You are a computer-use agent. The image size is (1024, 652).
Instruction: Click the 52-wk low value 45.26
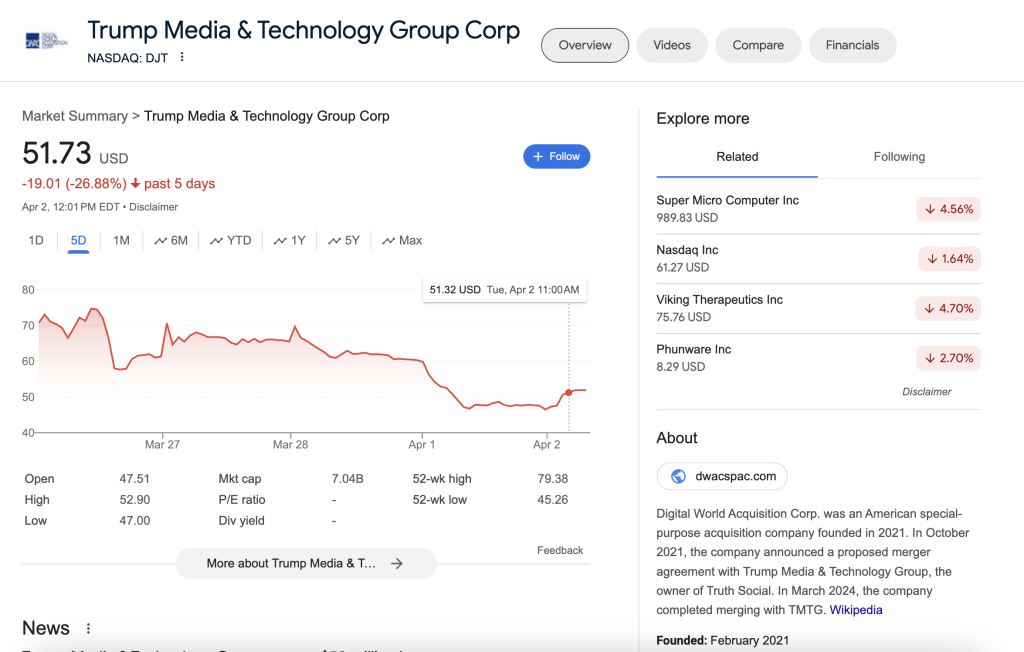[x=552, y=500]
